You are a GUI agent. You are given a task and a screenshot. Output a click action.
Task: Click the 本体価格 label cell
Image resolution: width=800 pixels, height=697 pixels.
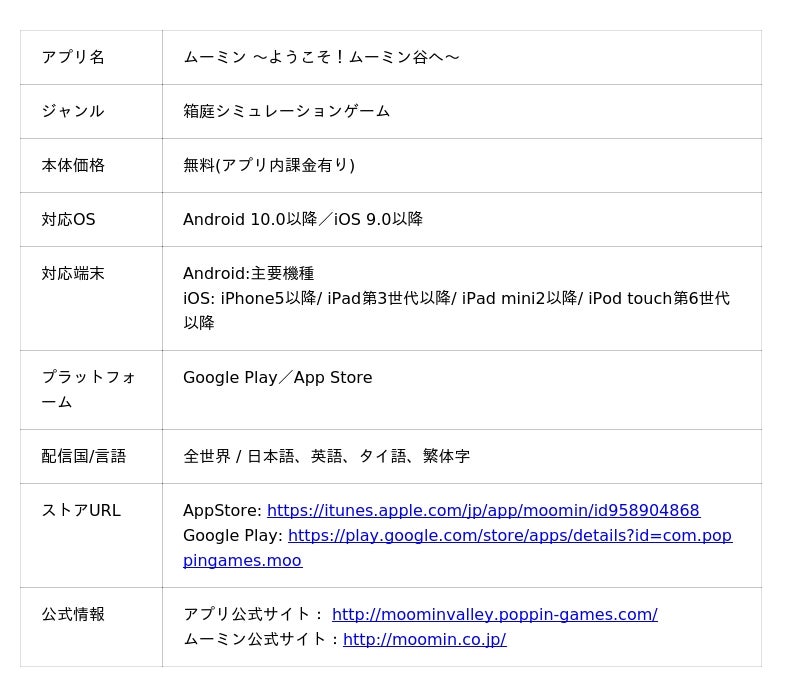pos(73,165)
